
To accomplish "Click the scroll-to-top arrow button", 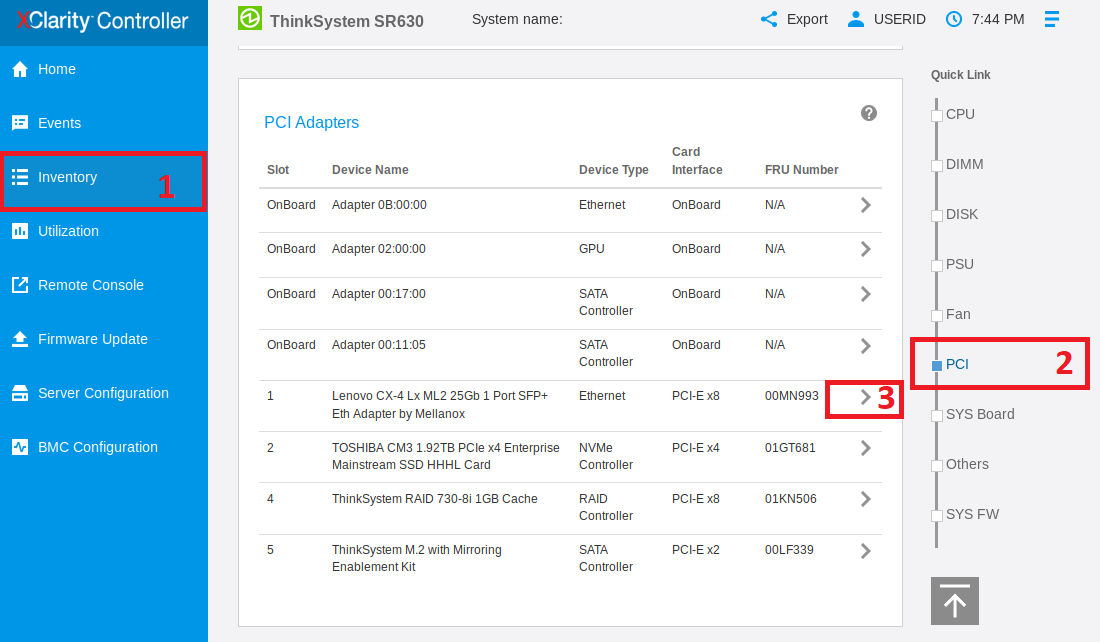I will tap(954, 601).
